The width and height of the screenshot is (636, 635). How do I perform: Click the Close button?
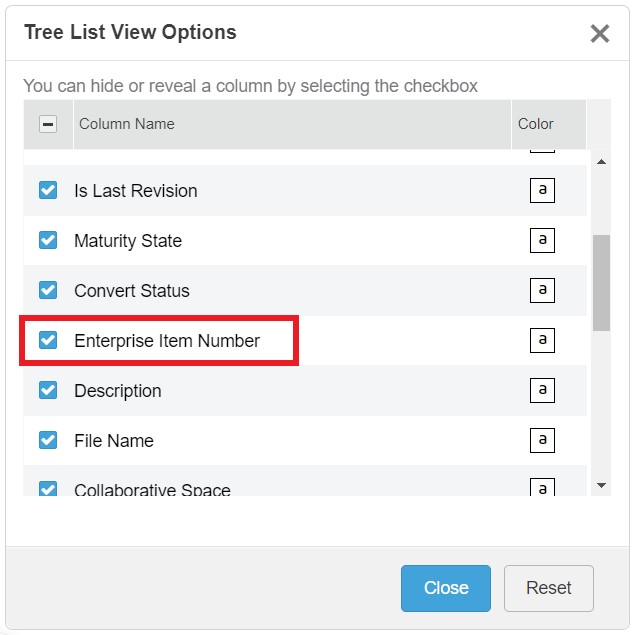(446, 588)
